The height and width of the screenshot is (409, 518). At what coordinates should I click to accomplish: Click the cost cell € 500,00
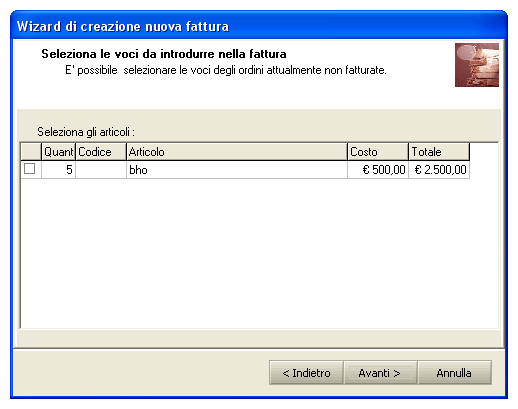click(378, 170)
